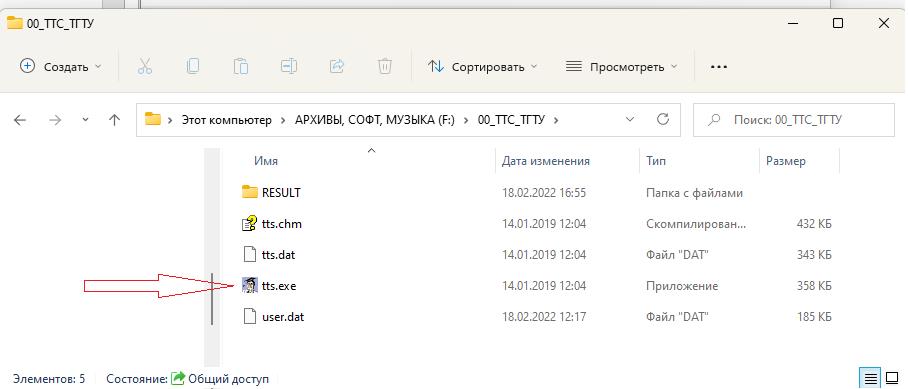Maximize the 00_ТТС_ТГТУ window
Screen dimensions: 908x389
(x=837, y=23)
